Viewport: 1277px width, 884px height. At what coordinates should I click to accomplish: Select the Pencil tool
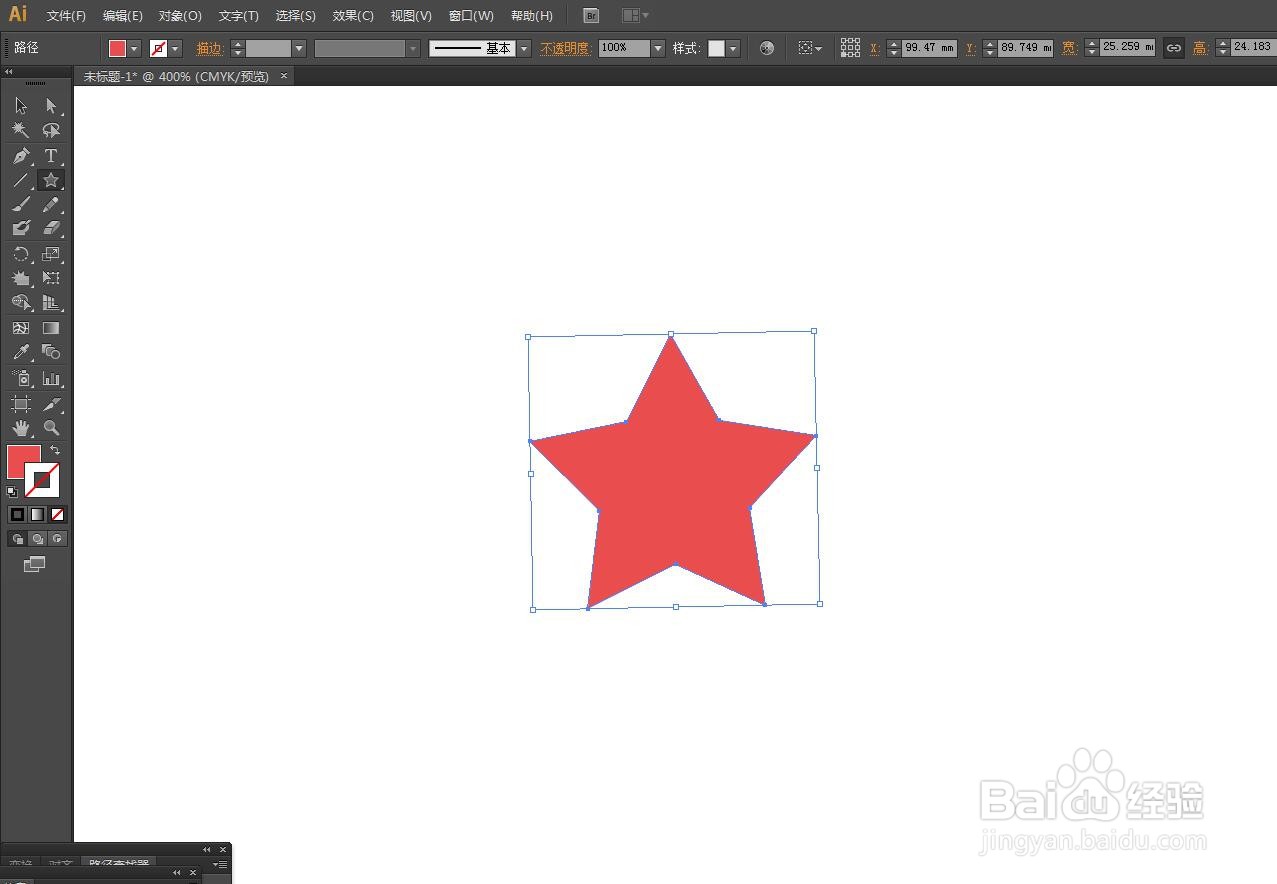[x=51, y=205]
